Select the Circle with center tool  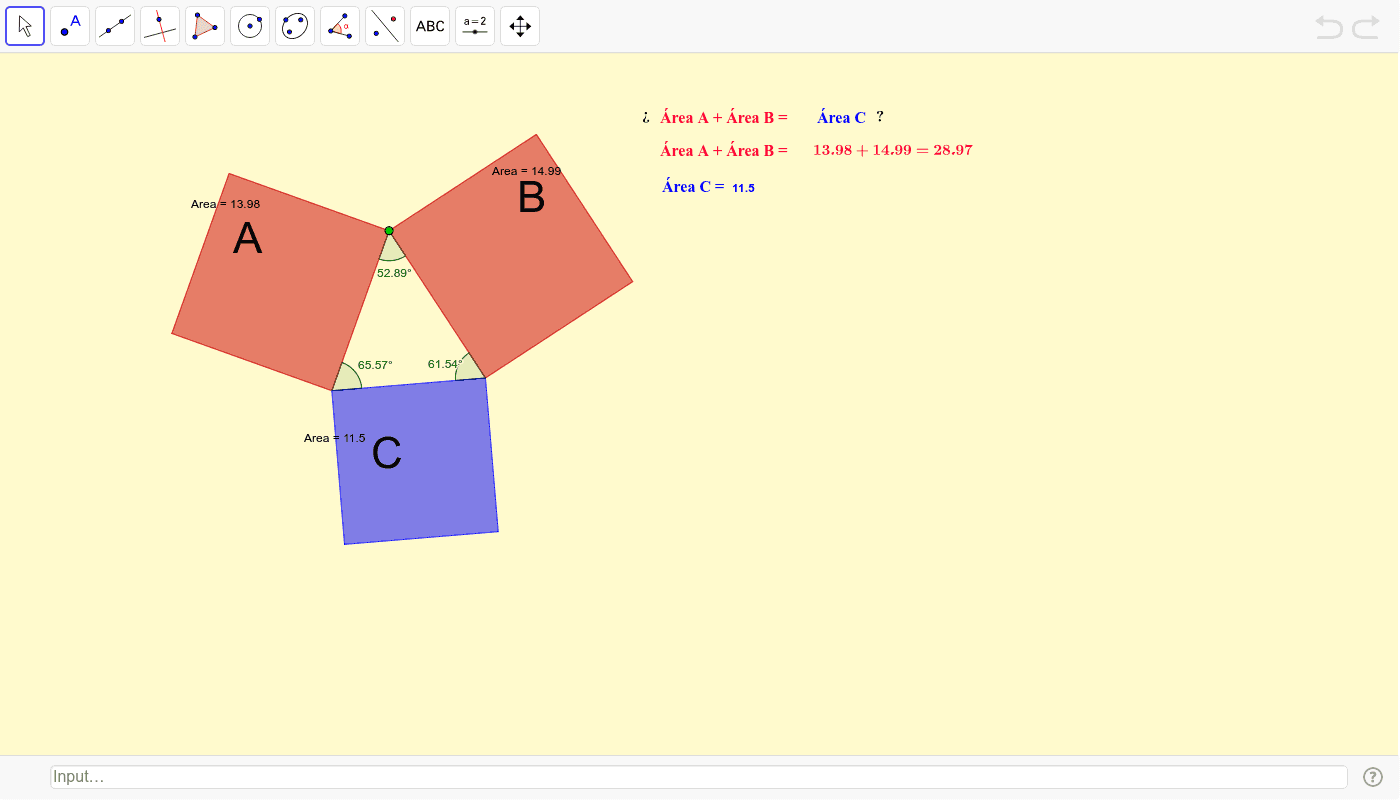250,26
